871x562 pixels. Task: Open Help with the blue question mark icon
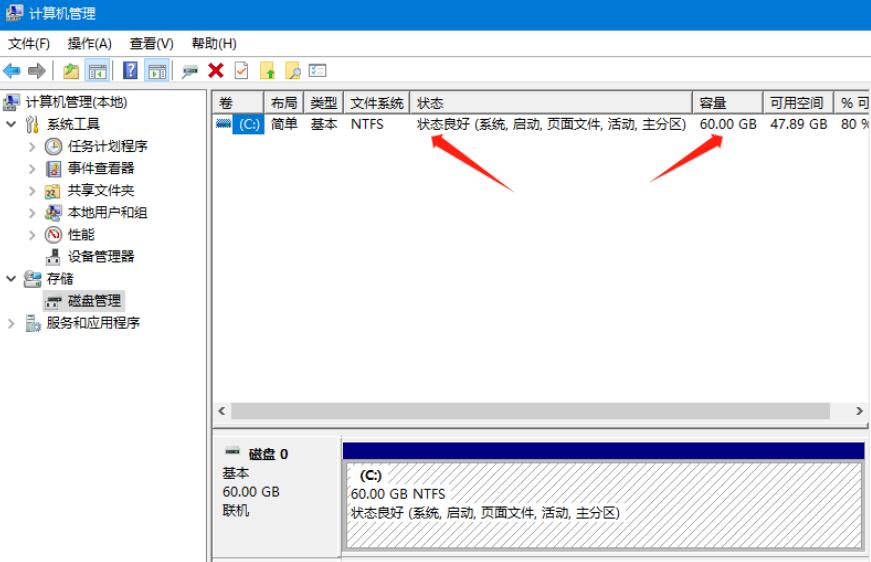click(130, 71)
